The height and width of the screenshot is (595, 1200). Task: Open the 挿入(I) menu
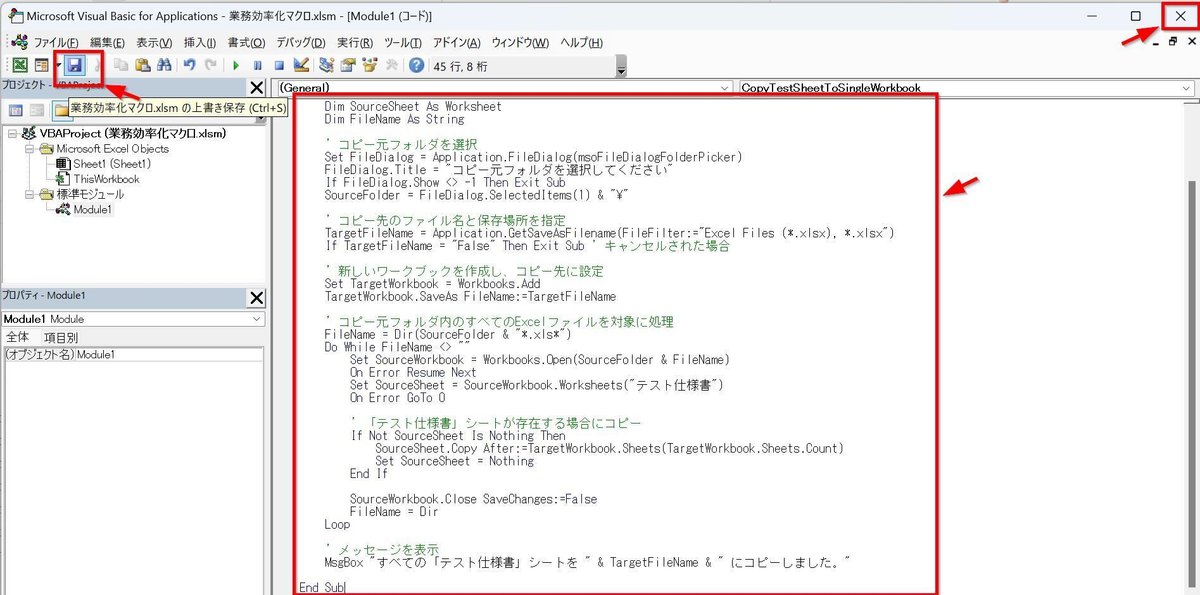point(200,42)
